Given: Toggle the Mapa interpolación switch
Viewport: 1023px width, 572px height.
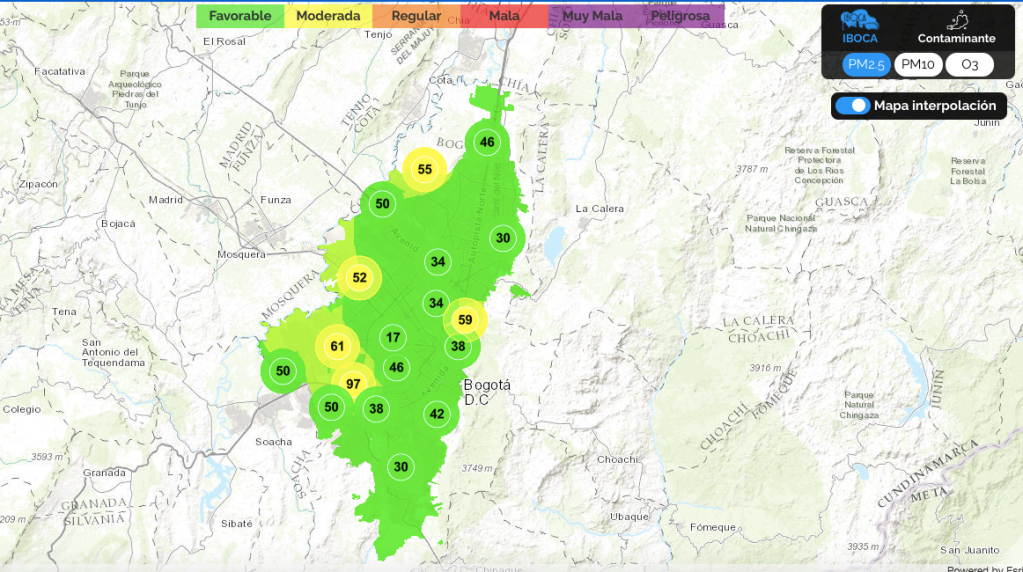Looking at the screenshot, I should point(853,106).
